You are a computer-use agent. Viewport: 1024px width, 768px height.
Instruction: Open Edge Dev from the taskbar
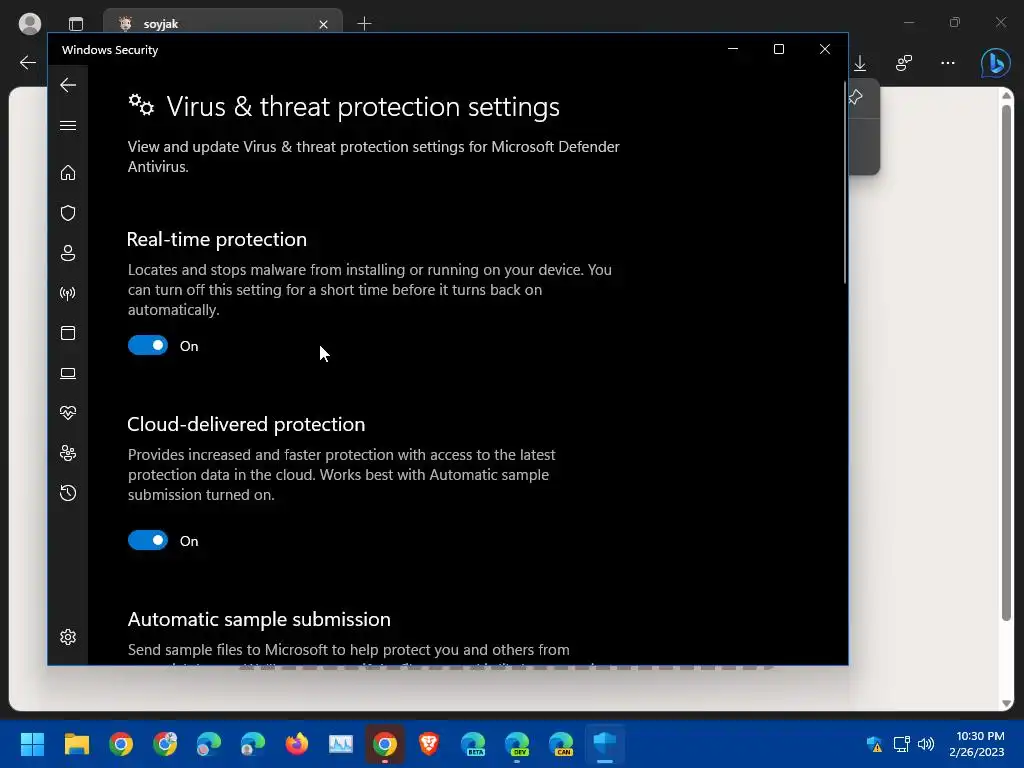coord(517,744)
